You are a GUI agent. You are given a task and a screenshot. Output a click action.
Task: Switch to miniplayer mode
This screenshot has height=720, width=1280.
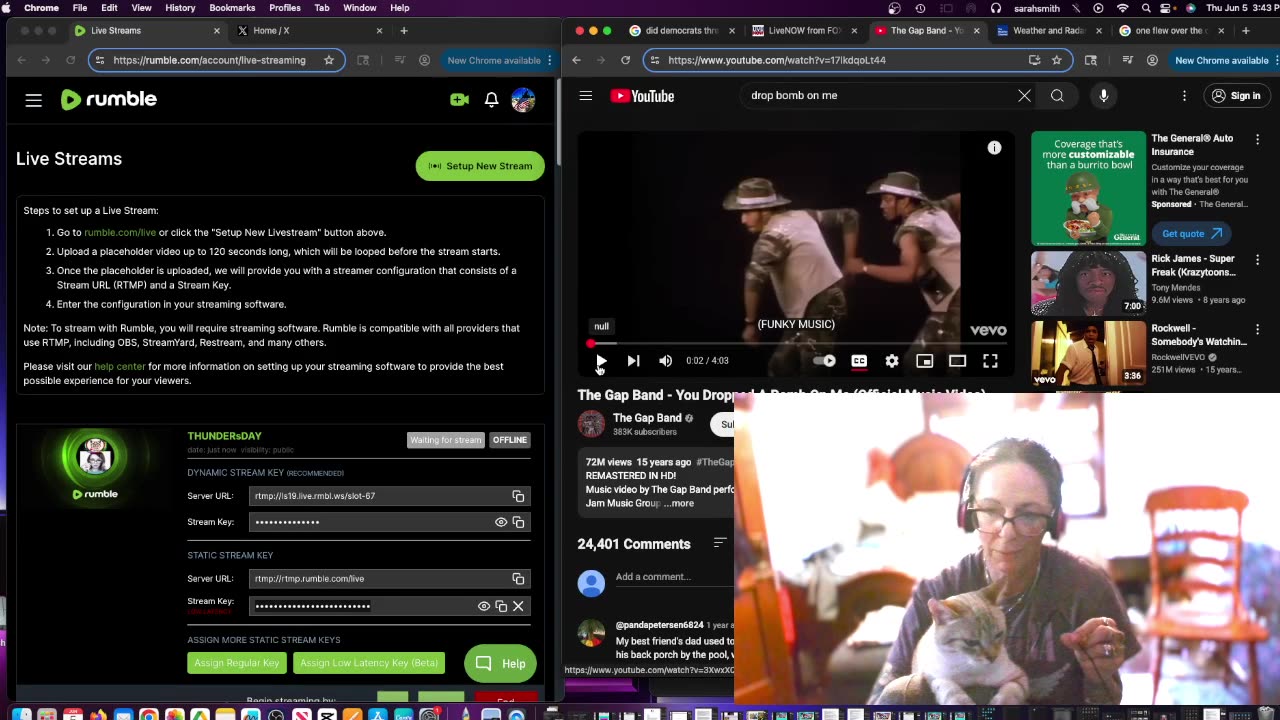(925, 361)
